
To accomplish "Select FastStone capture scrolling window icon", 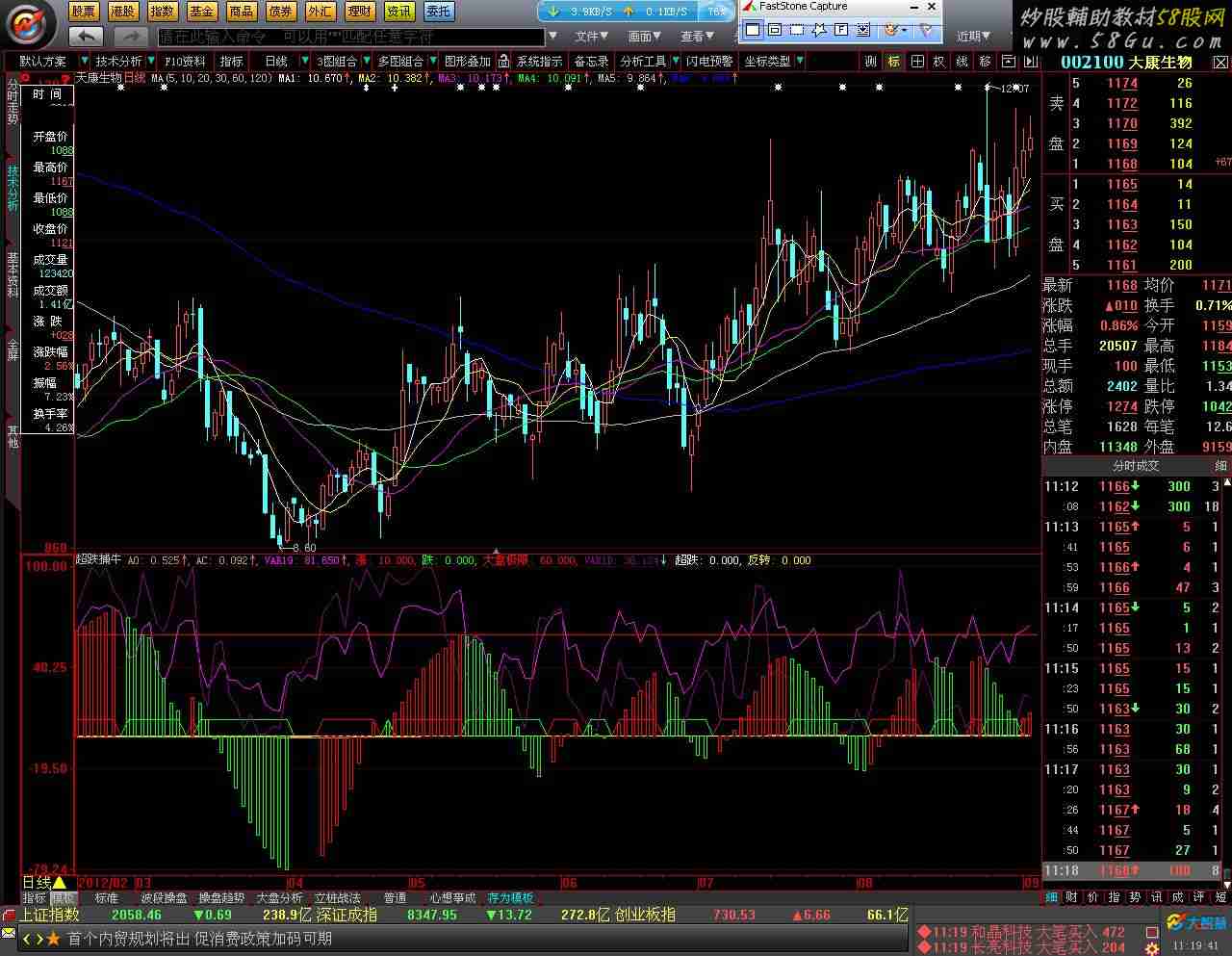I will 863,30.
